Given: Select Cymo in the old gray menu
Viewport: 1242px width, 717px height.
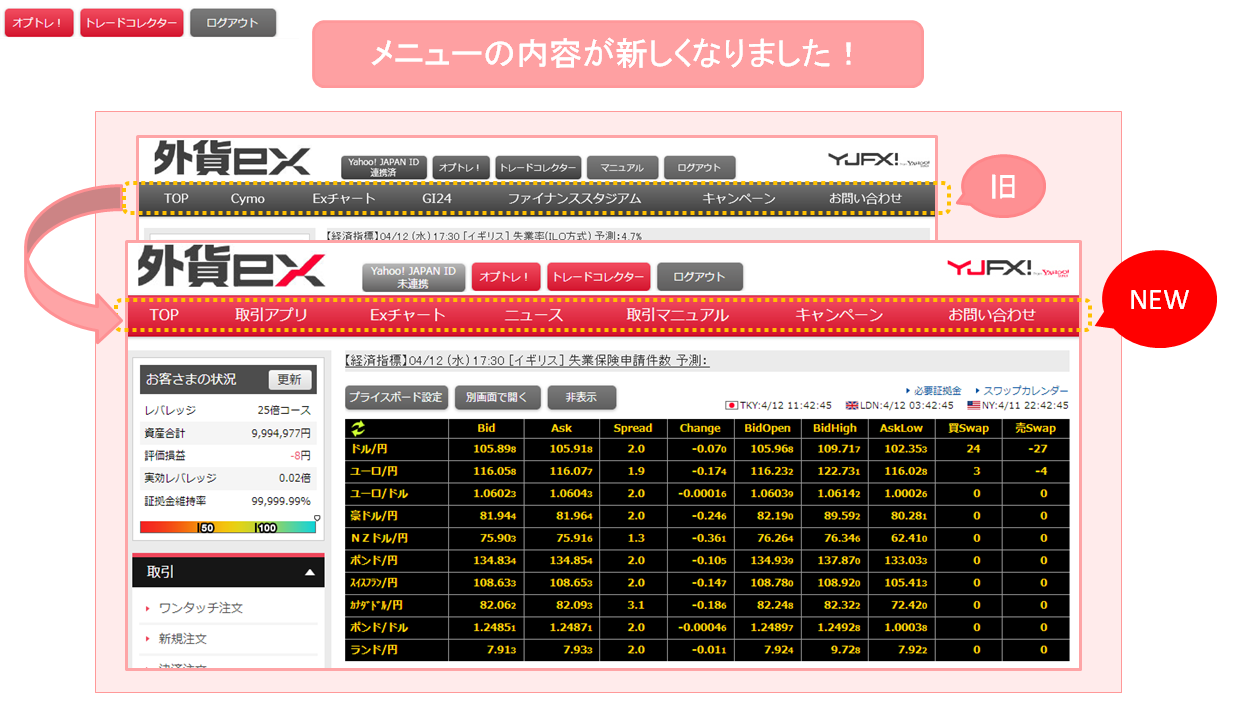Looking at the screenshot, I should click(247, 198).
